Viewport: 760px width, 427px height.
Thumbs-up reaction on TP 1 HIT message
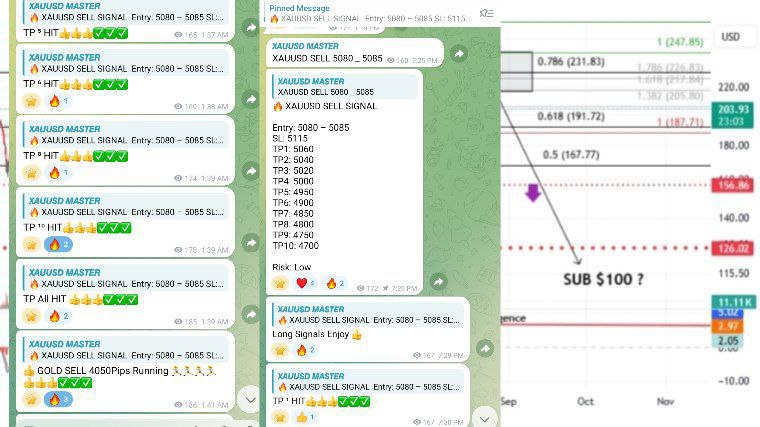(305, 417)
